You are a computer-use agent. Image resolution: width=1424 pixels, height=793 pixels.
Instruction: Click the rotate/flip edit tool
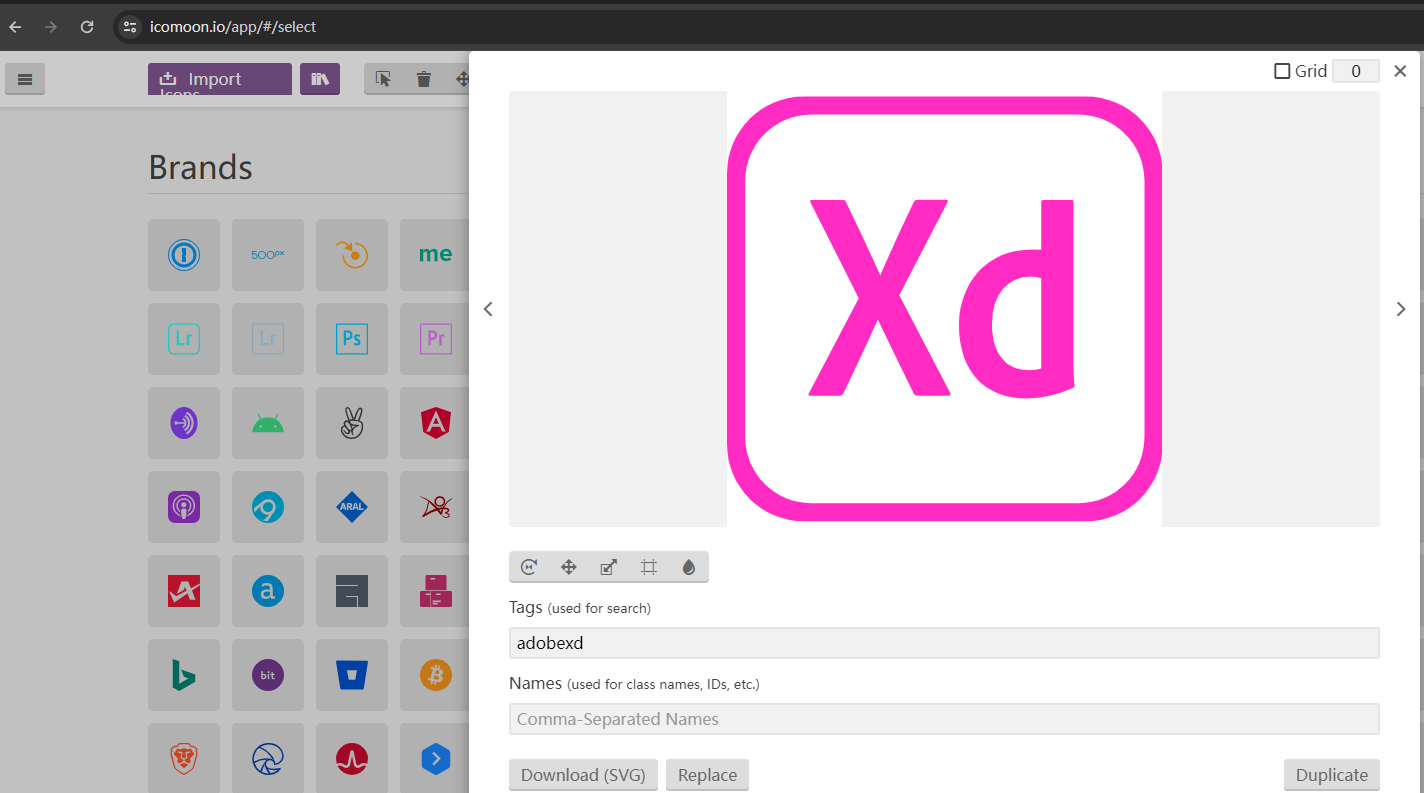529,567
